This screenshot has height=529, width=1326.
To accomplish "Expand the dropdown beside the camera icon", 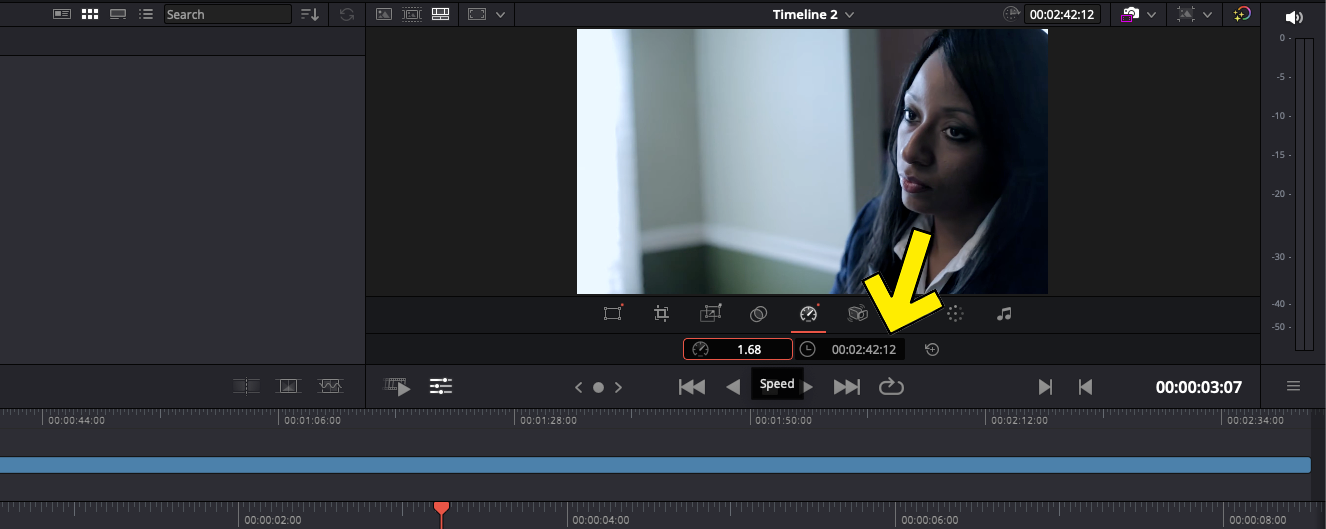I will pos(1151,14).
